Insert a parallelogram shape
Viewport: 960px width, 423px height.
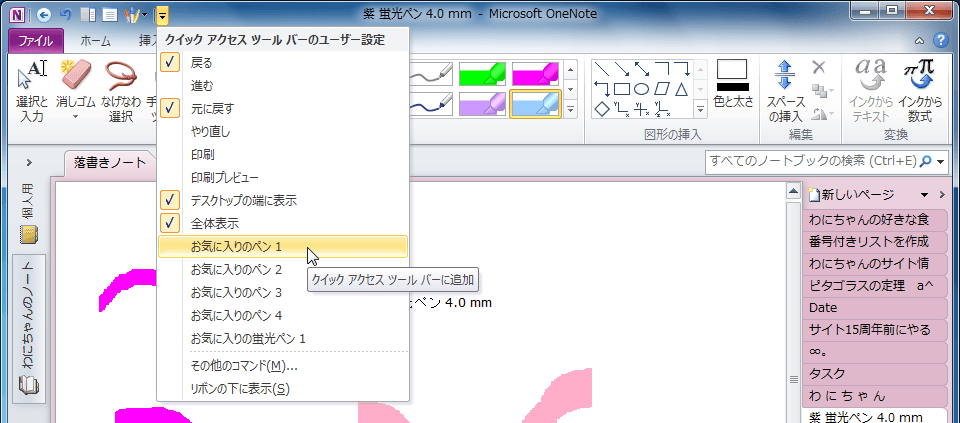pyautogui.click(x=662, y=89)
